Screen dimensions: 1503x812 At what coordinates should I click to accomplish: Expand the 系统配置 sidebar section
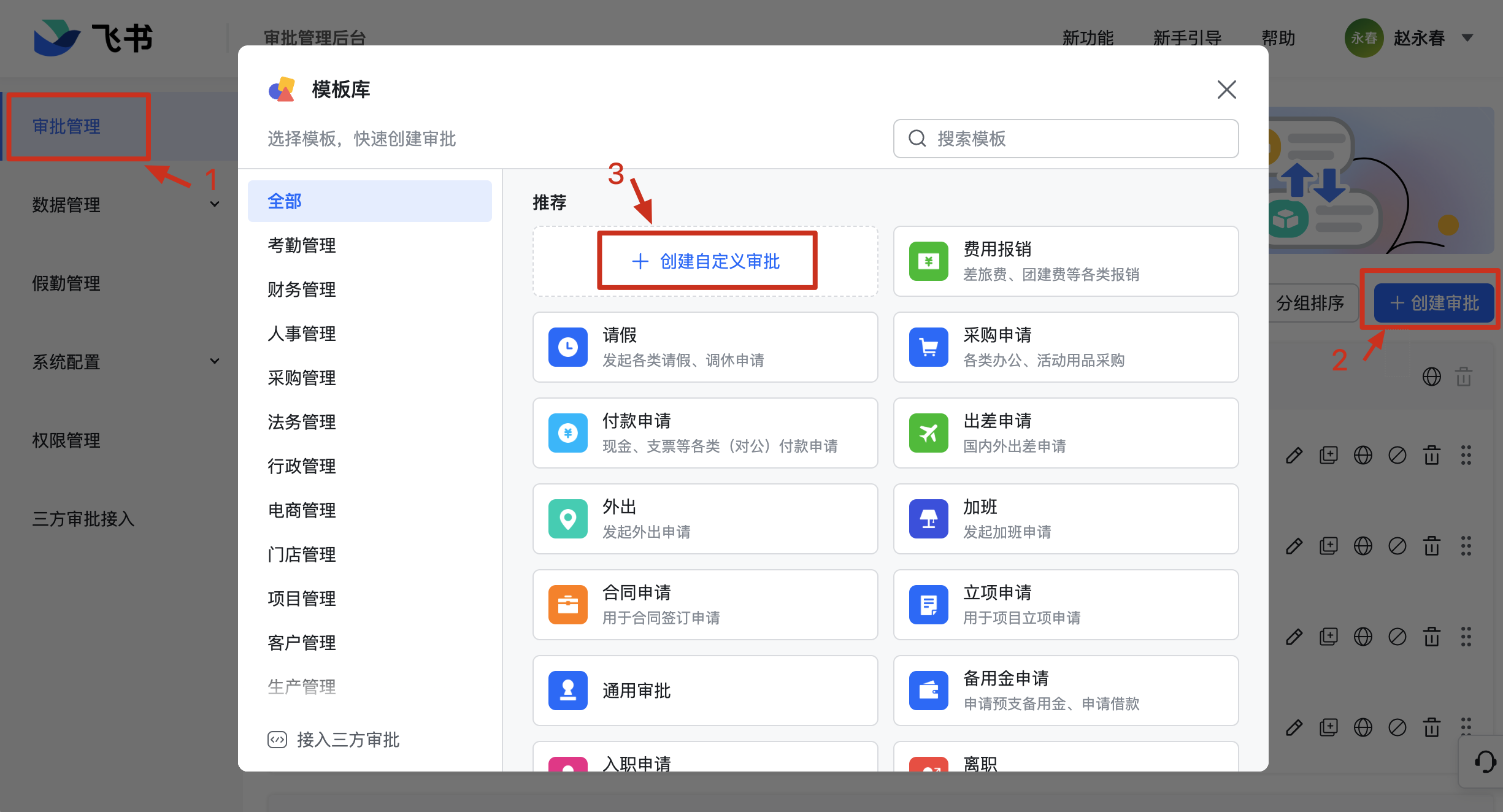(x=214, y=361)
